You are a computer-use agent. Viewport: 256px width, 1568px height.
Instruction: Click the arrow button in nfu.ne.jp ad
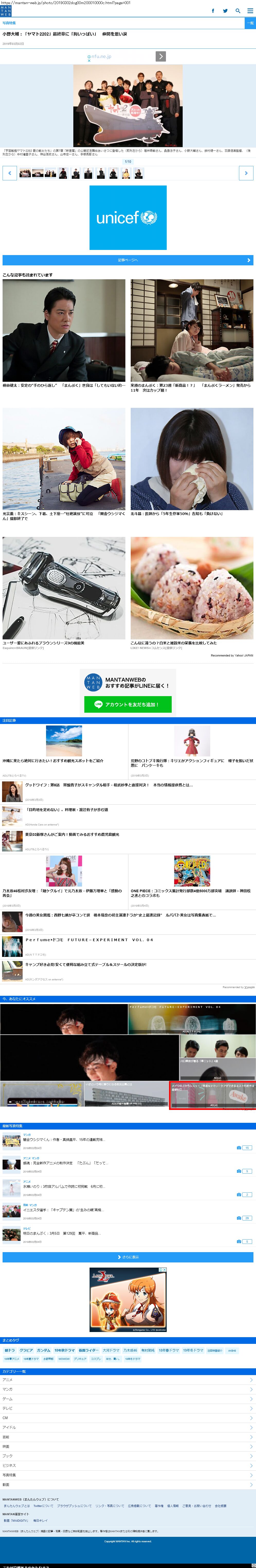pos(161,57)
